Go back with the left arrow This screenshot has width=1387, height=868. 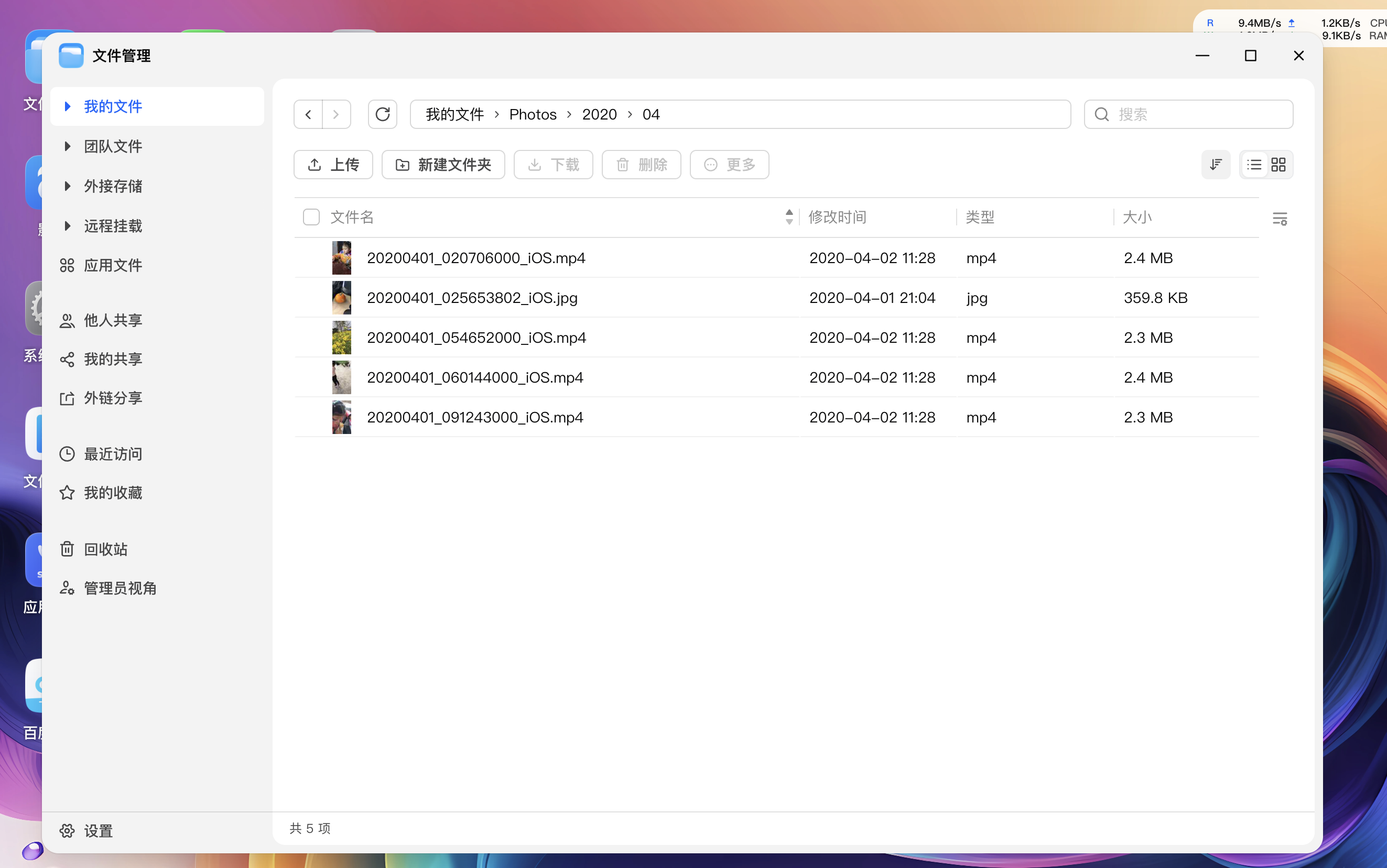coord(308,114)
